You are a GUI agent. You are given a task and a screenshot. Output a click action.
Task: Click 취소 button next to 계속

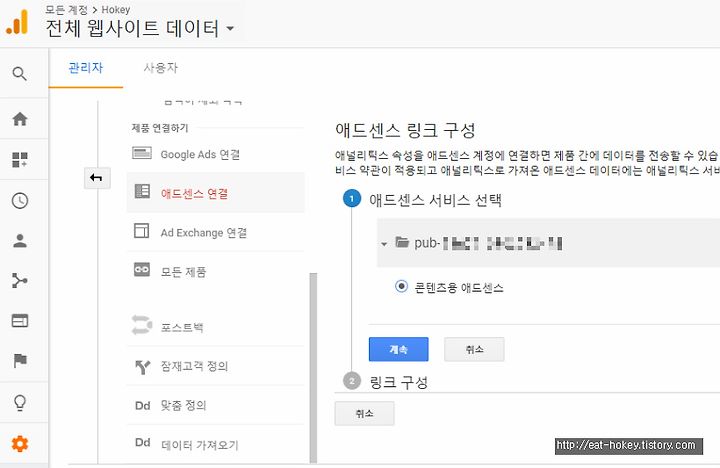(474, 350)
